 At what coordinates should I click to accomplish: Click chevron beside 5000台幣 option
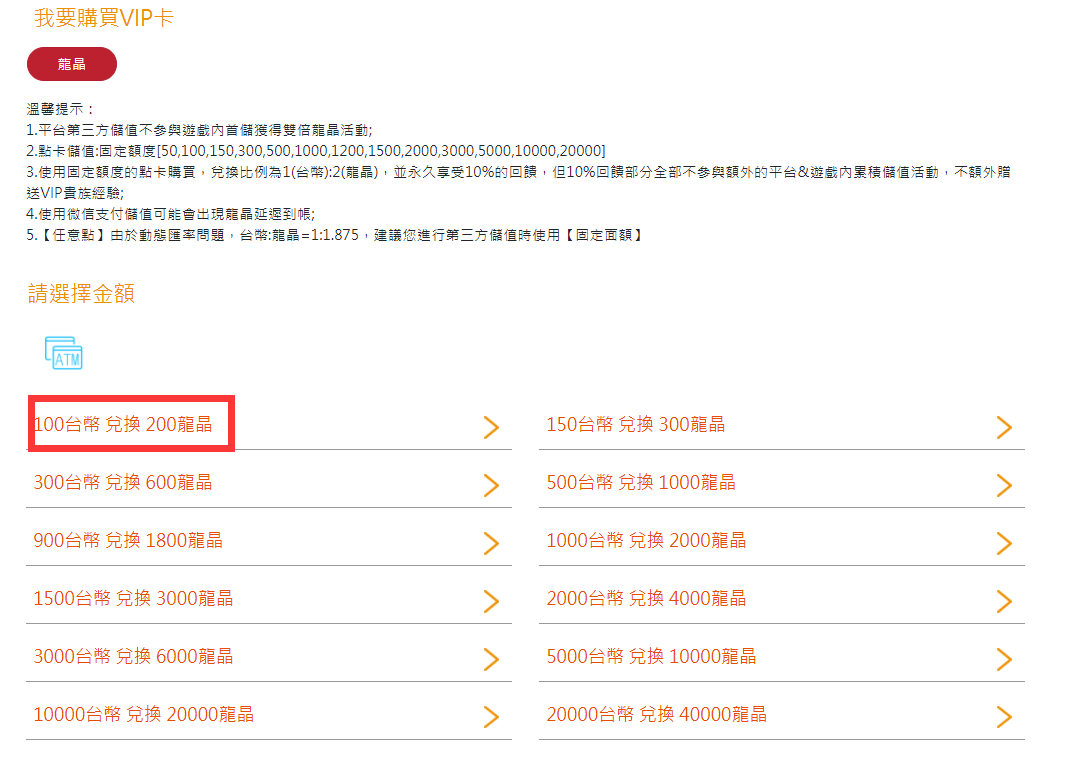click(1004, 659)
